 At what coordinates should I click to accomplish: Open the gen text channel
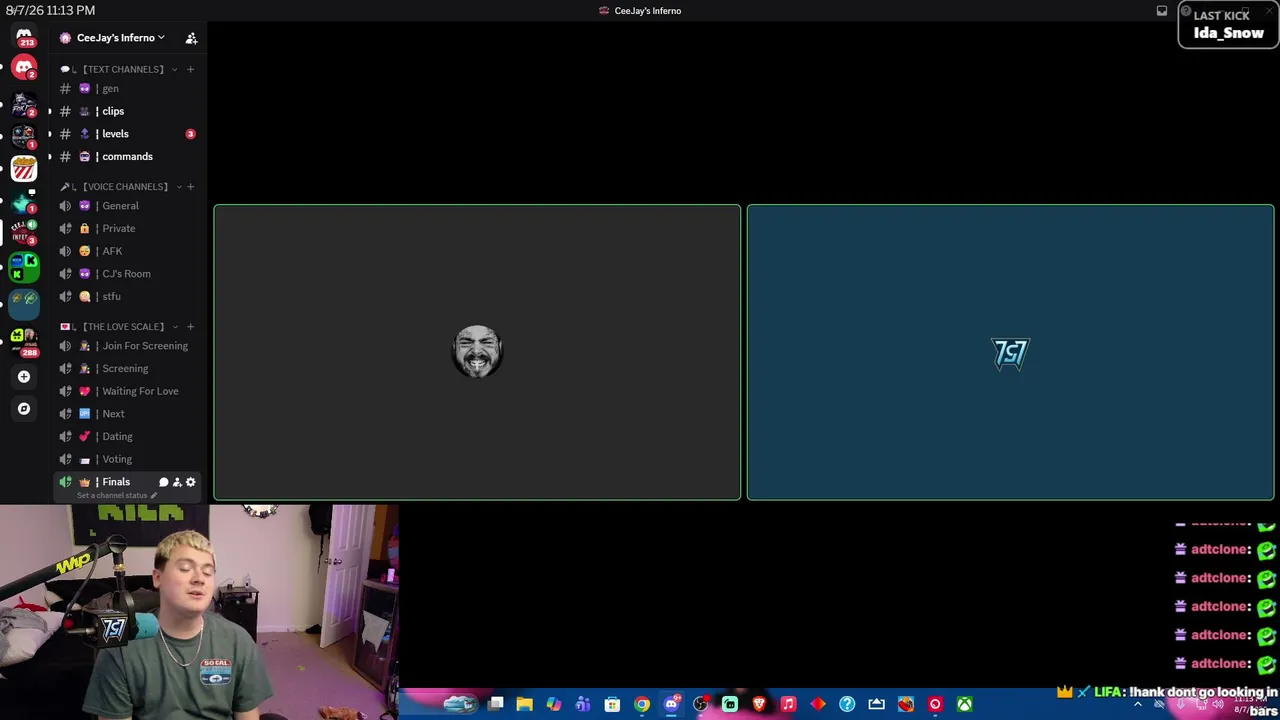pos(128,88)
